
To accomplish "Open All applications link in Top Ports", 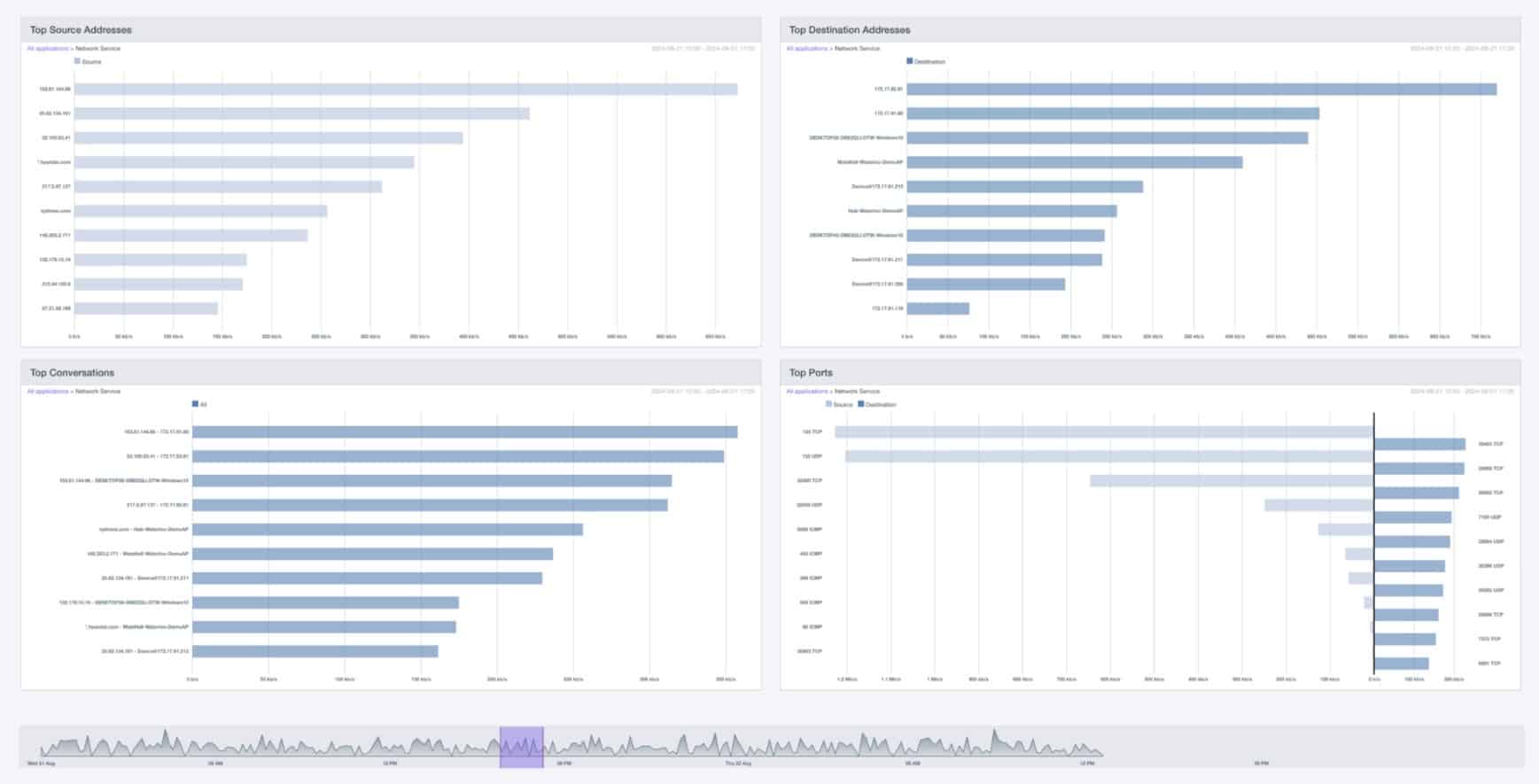I will 807,391.
